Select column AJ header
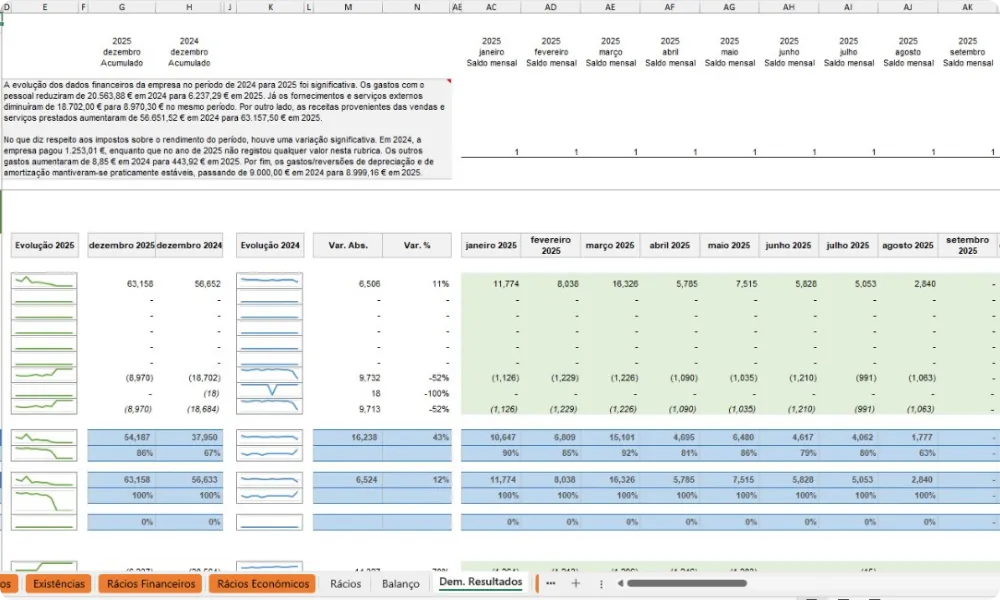This screenshot has height=600, width=1000. coord(908,7)
